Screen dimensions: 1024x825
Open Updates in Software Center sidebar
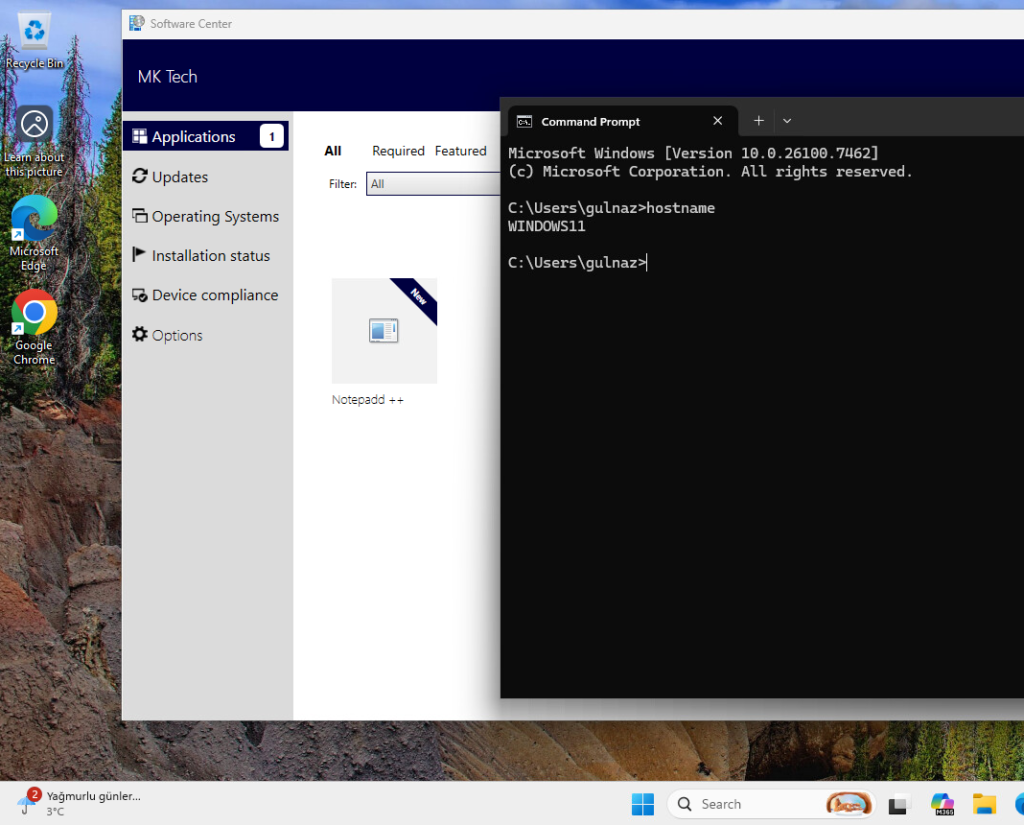[179, 177]
